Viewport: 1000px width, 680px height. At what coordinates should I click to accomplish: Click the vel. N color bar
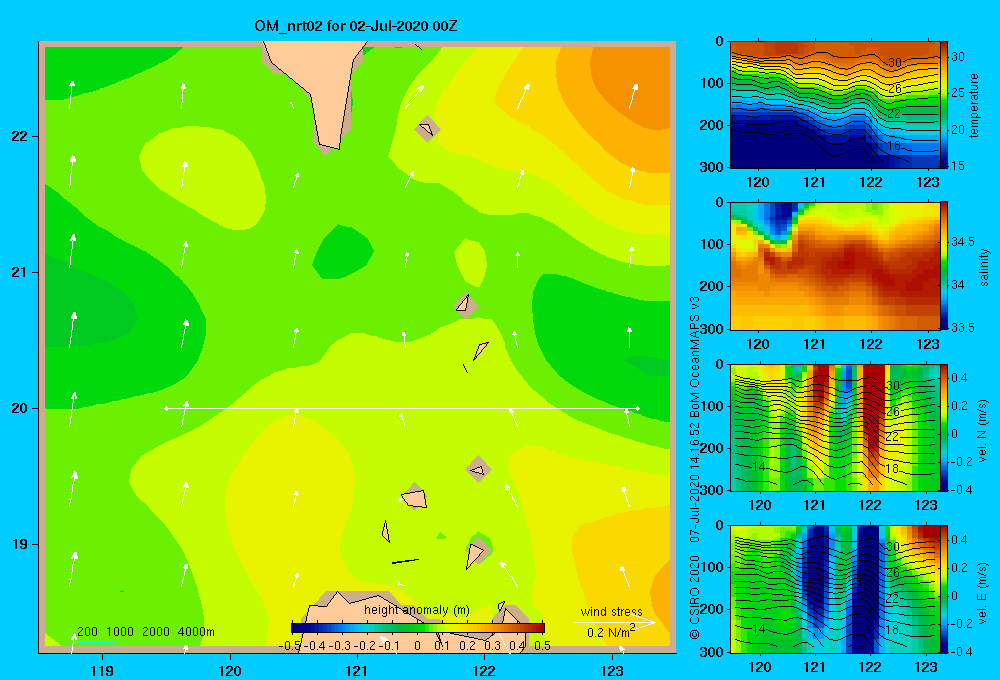(x=944, y=427)
